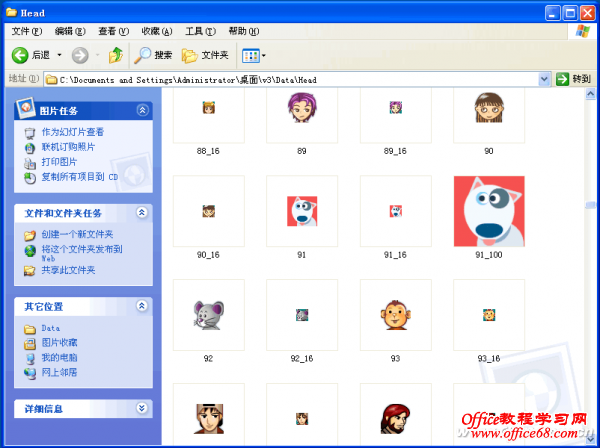
Task: Expand the 详细信息 panel
Action: (x=142, y=408)
